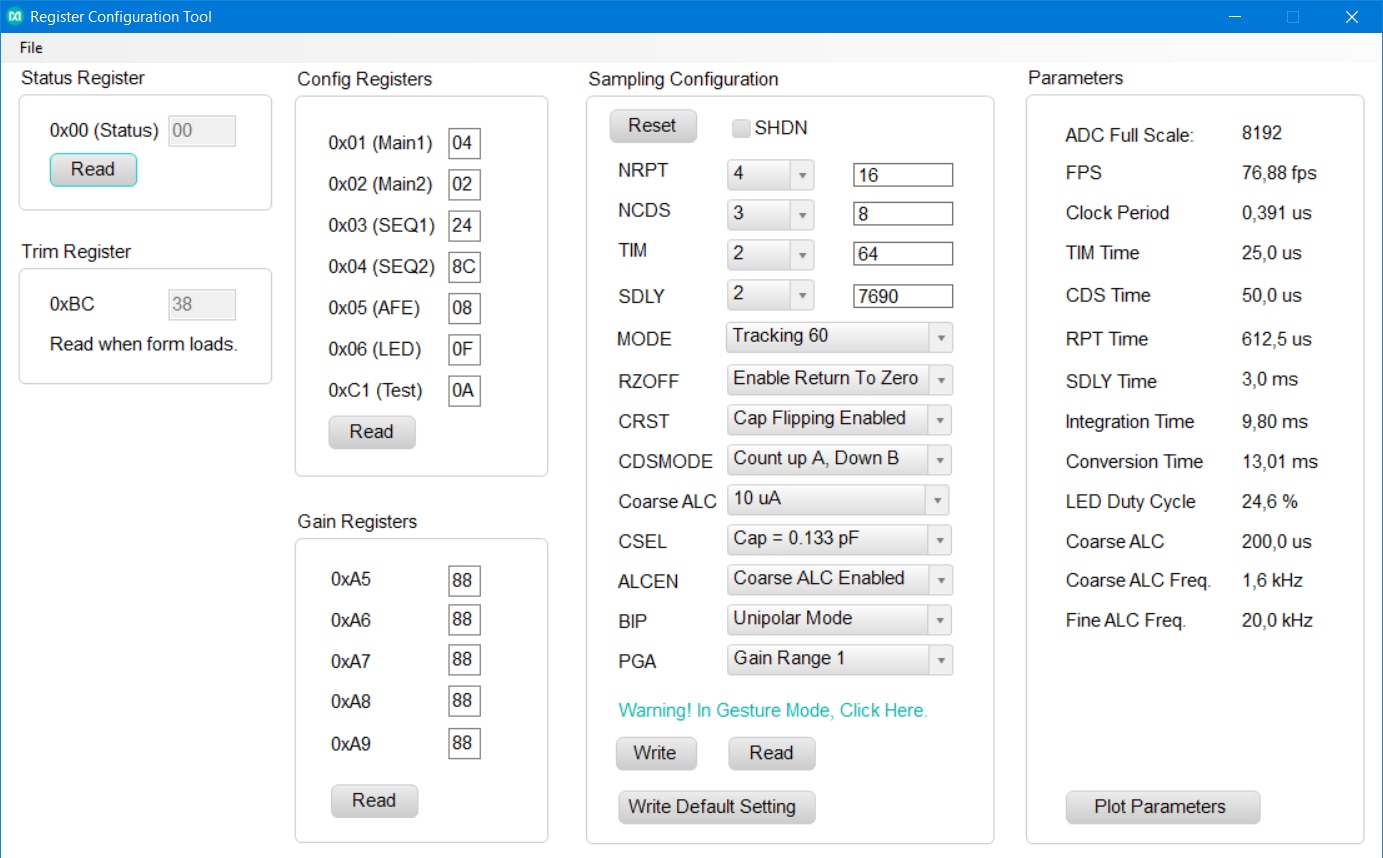Viewport: 1383px width, 858px height.
Task: Expand the ALCEN dropdown
Action: click(x=839, y=579)
